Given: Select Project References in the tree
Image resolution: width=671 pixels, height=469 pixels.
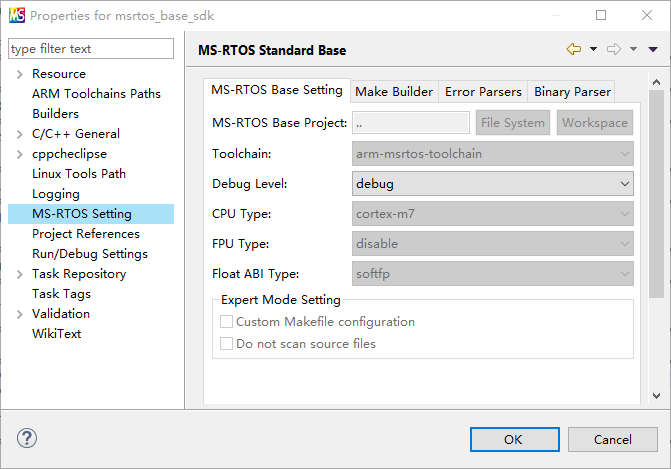Looking at the screenshot, I should pos(86,234).
